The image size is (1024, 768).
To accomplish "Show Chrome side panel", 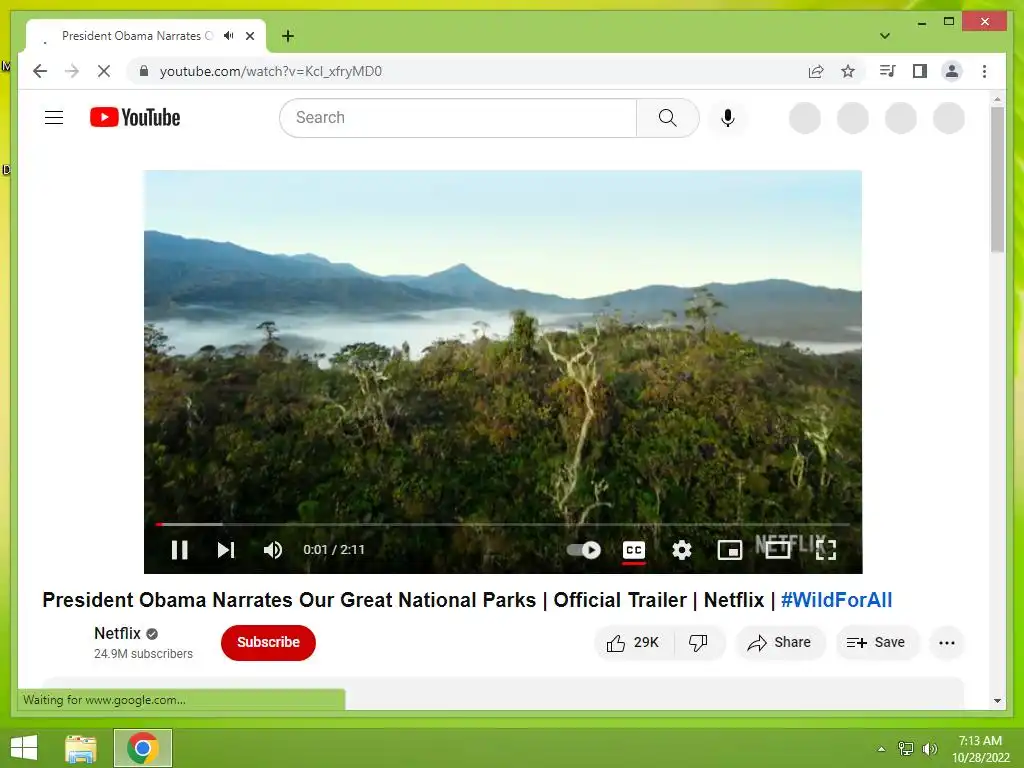I will point(920,71).
